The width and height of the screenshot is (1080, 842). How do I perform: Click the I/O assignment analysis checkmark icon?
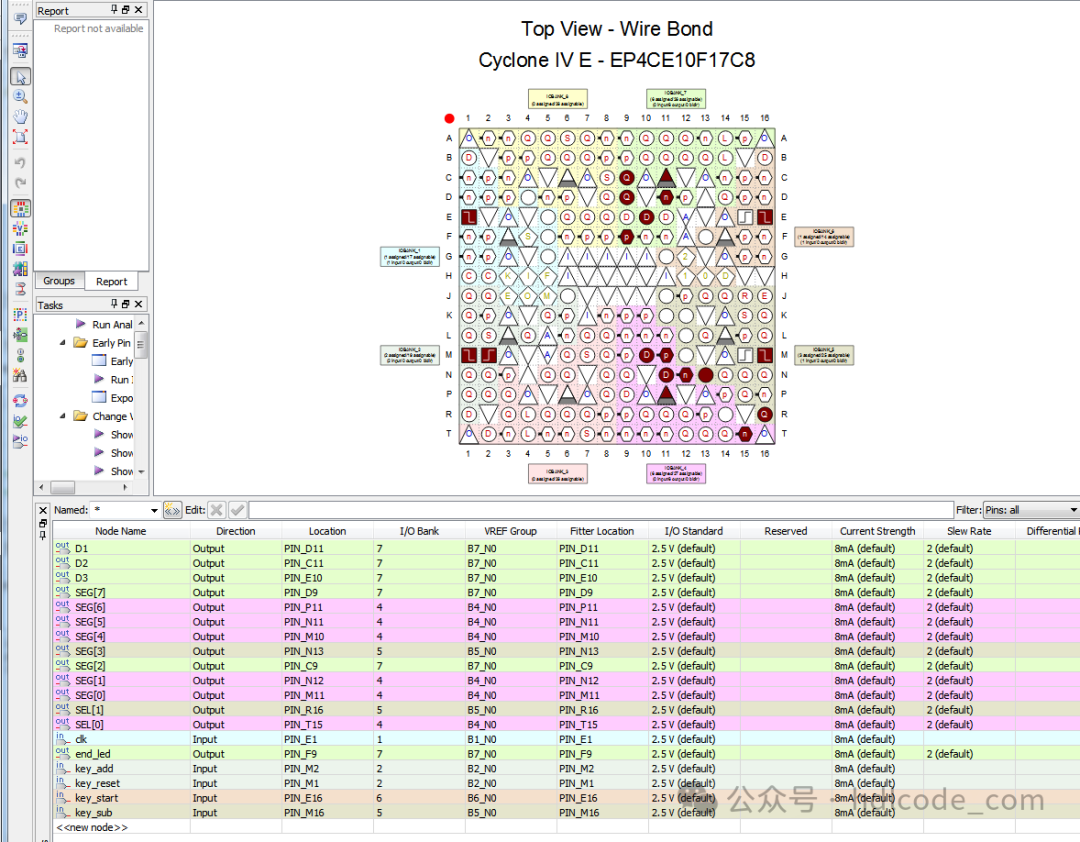[x=21, y=421]
